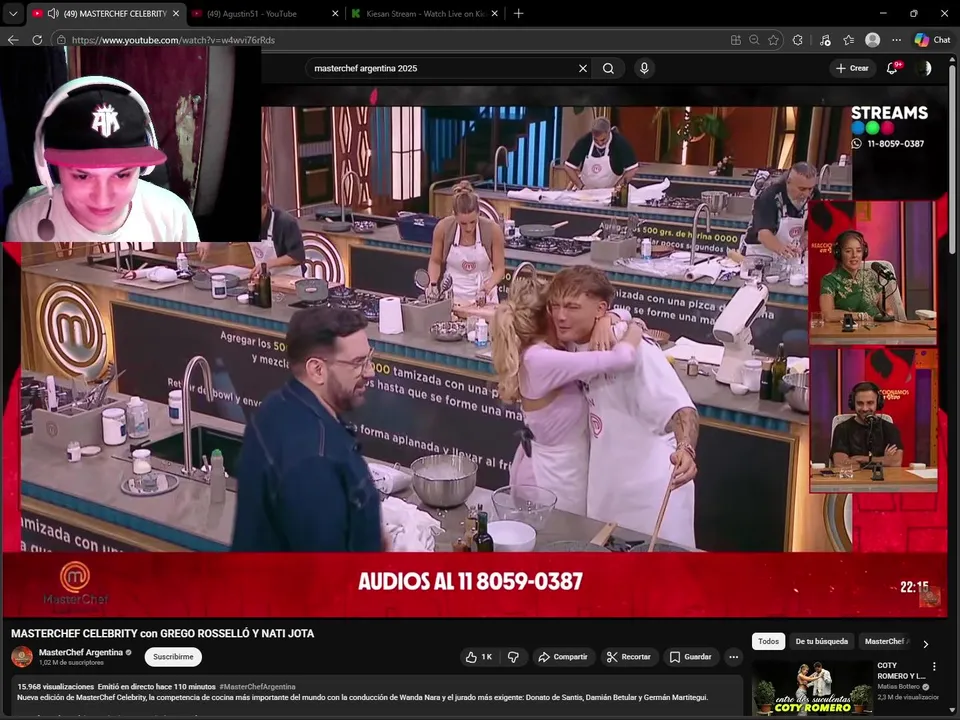Open the tab list dropdown arrow

pos(13,13)
